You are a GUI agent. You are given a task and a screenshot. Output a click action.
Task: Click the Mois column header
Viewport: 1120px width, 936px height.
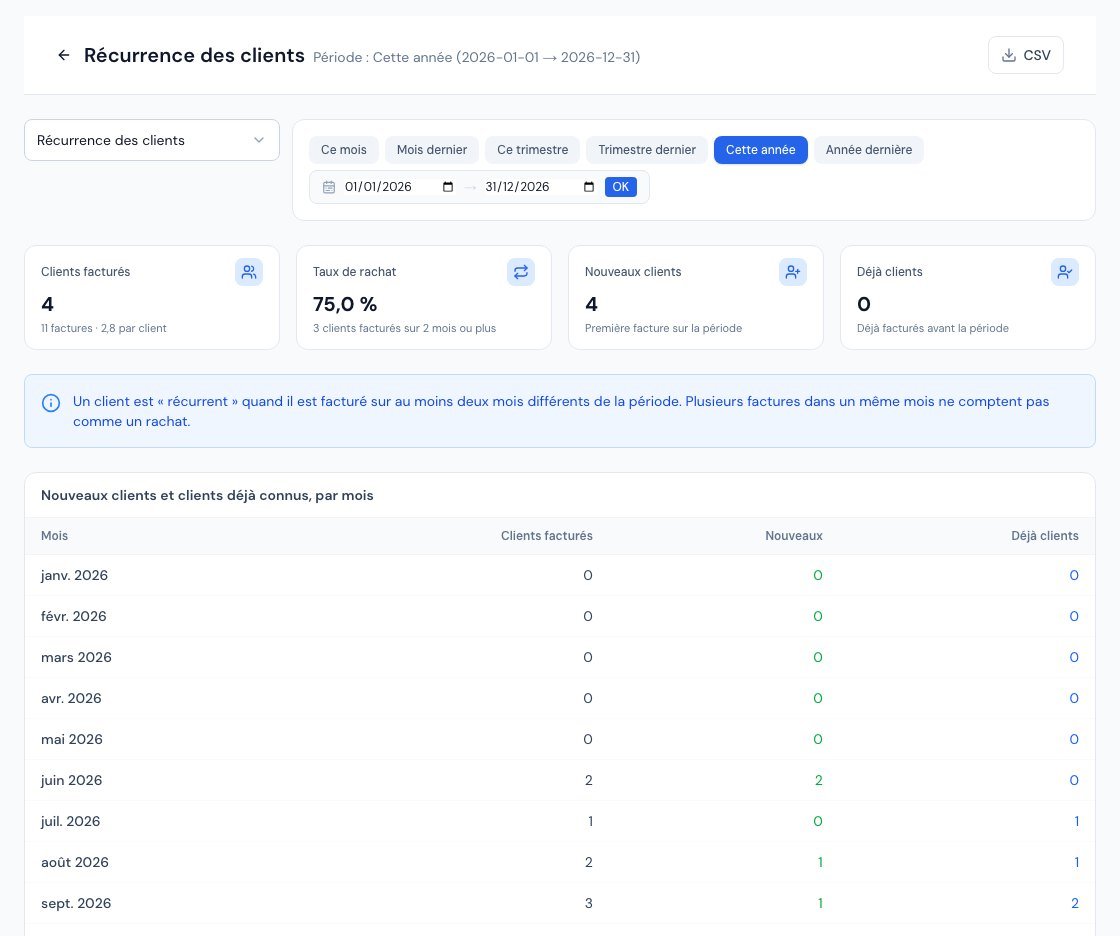pyautogui.click(x=54, y=536)
